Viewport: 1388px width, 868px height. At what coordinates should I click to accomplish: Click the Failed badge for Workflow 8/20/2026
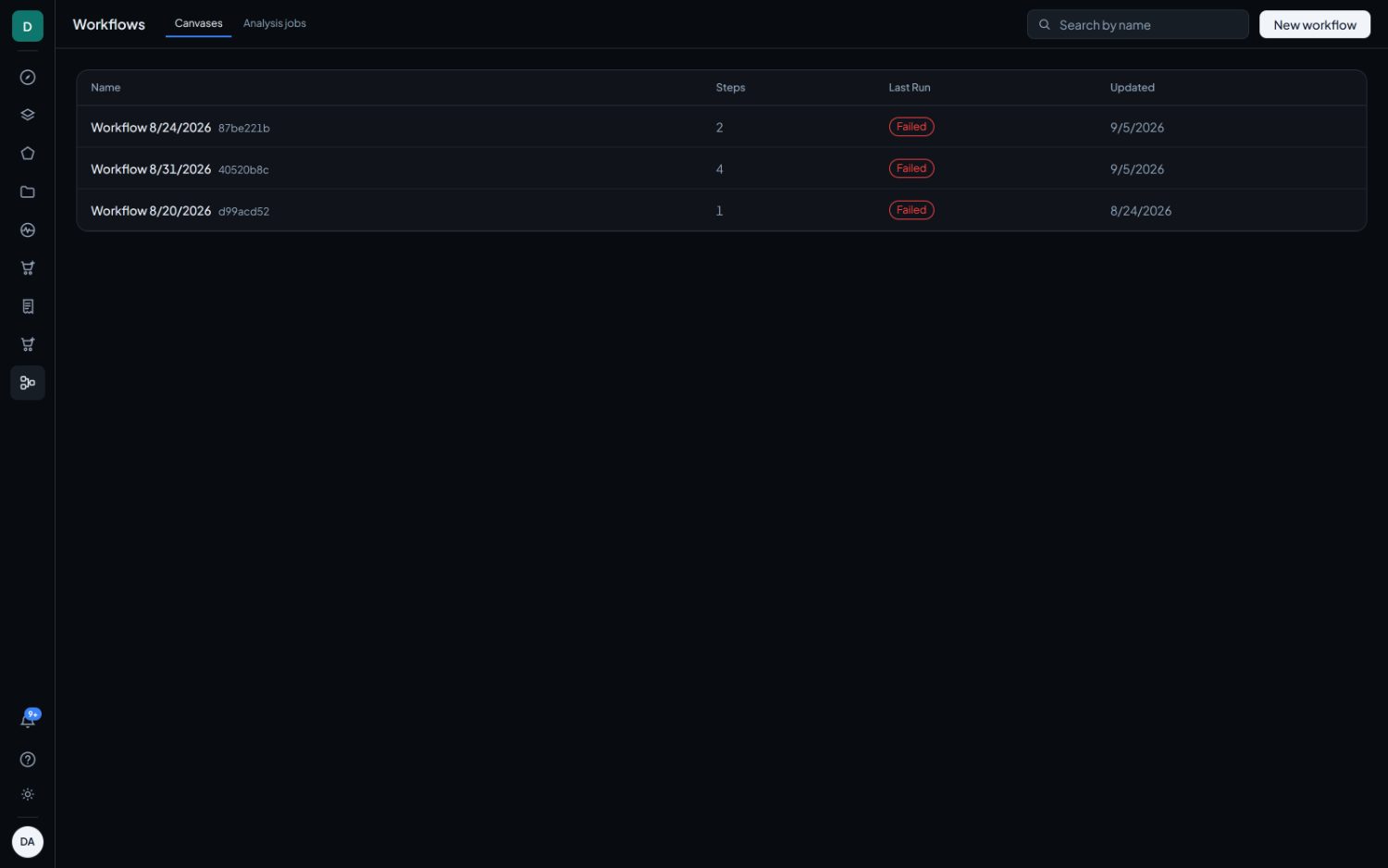911,210
